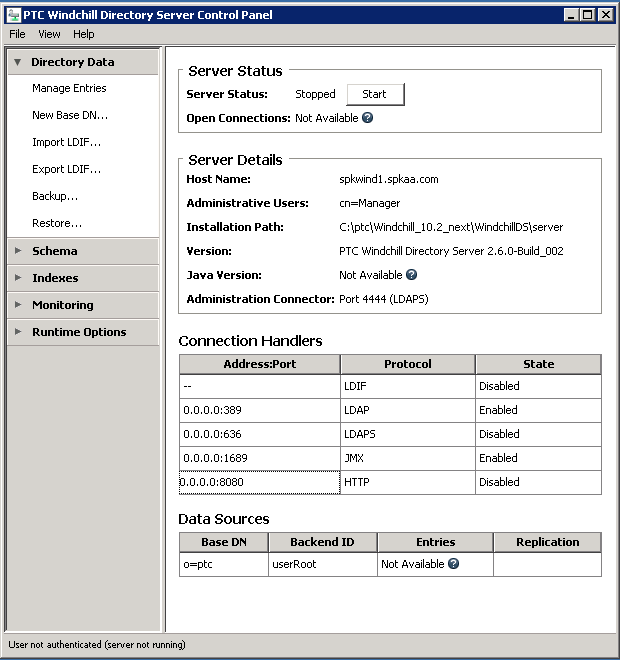Image resolution: width=620 pixels, height=660 pixels.
Task: Start the directory server
Action: (375, 94)
